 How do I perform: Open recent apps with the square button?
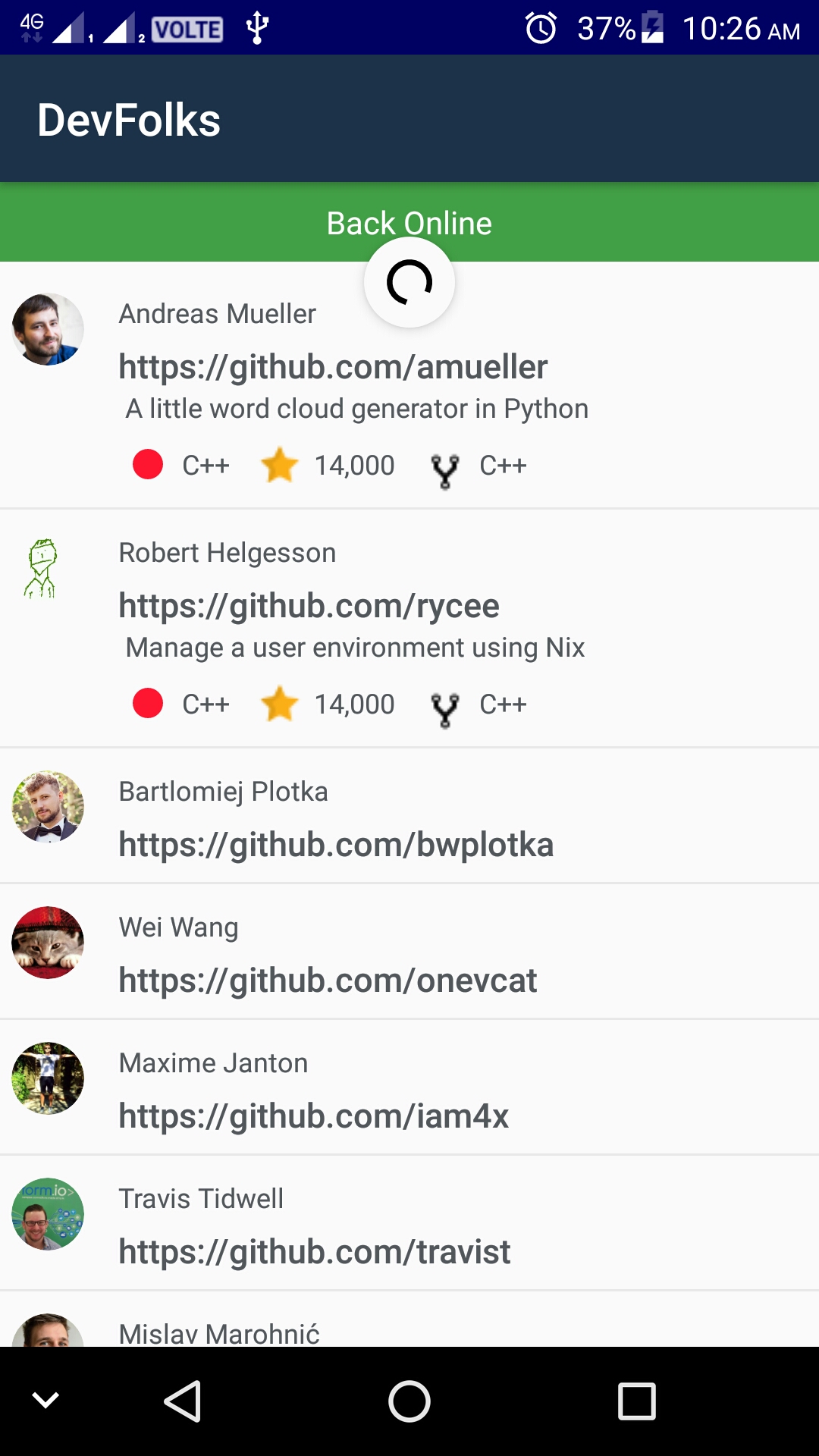[x=636, y=1401]
